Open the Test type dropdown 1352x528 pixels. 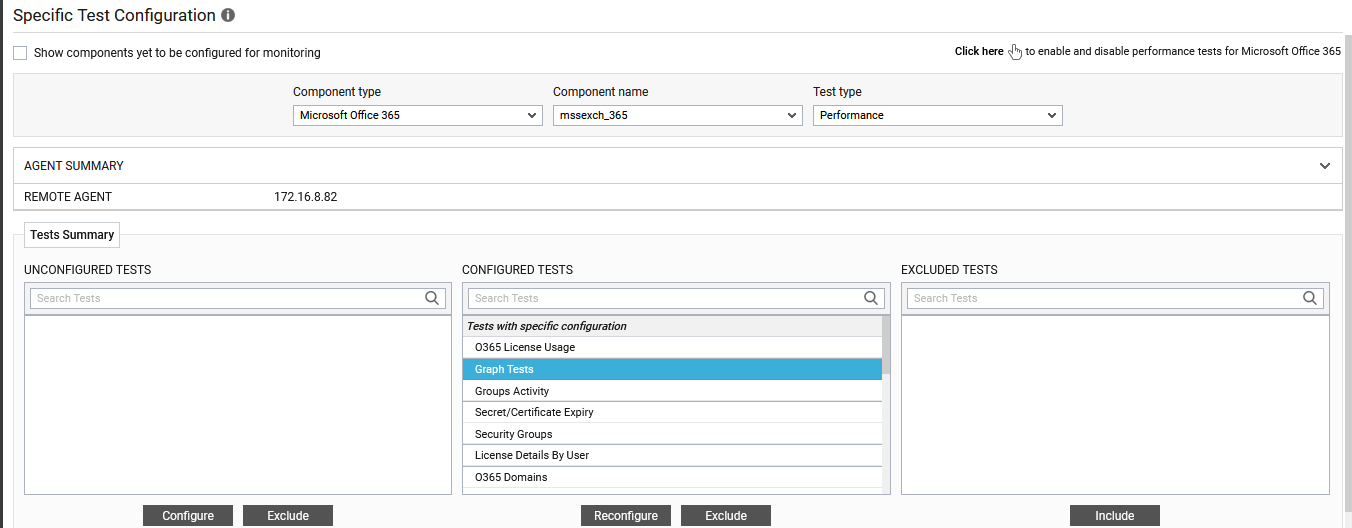tap(938, 115)
